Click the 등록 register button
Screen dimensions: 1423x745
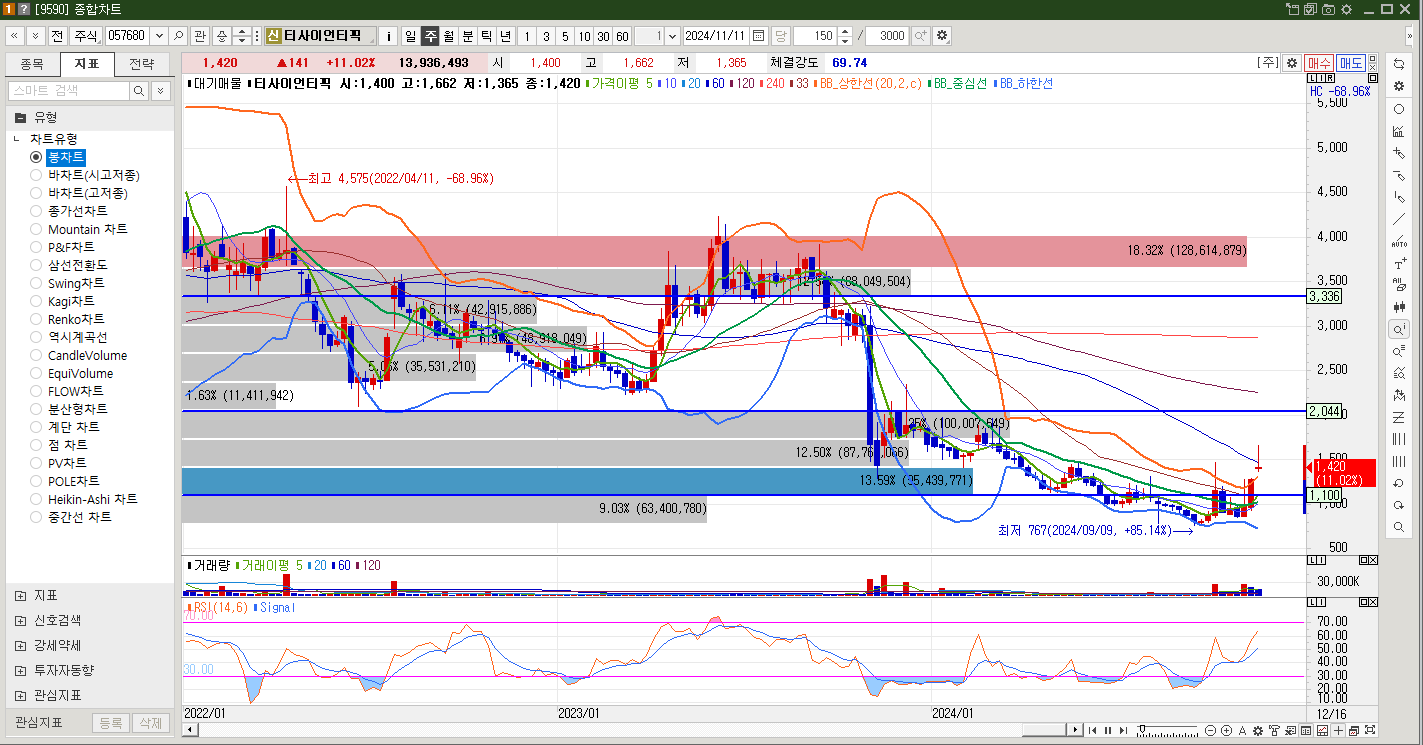pos(110,723)
